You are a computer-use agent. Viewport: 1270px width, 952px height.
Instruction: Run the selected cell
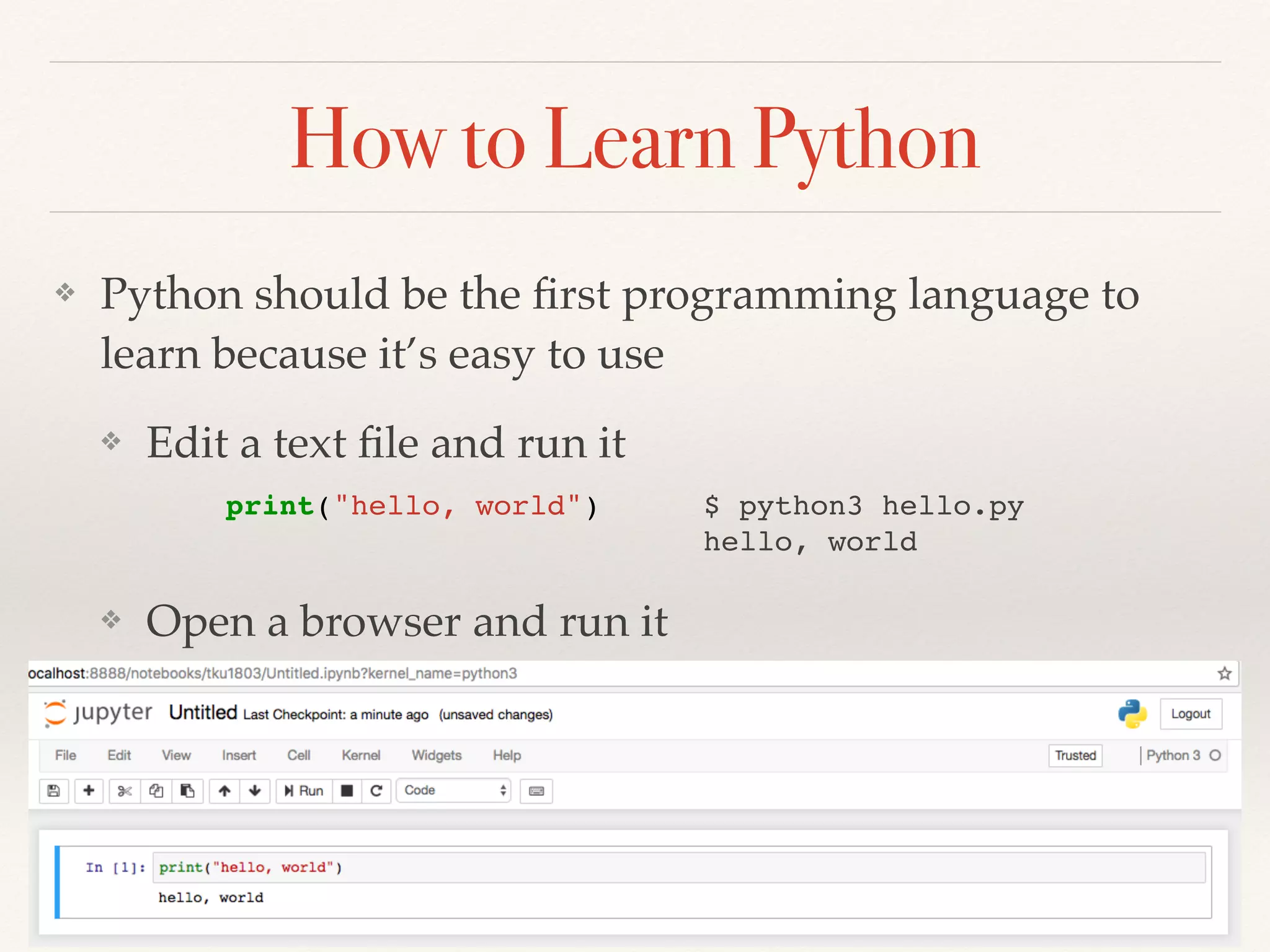pyautogui.click(x=304, y=791)
